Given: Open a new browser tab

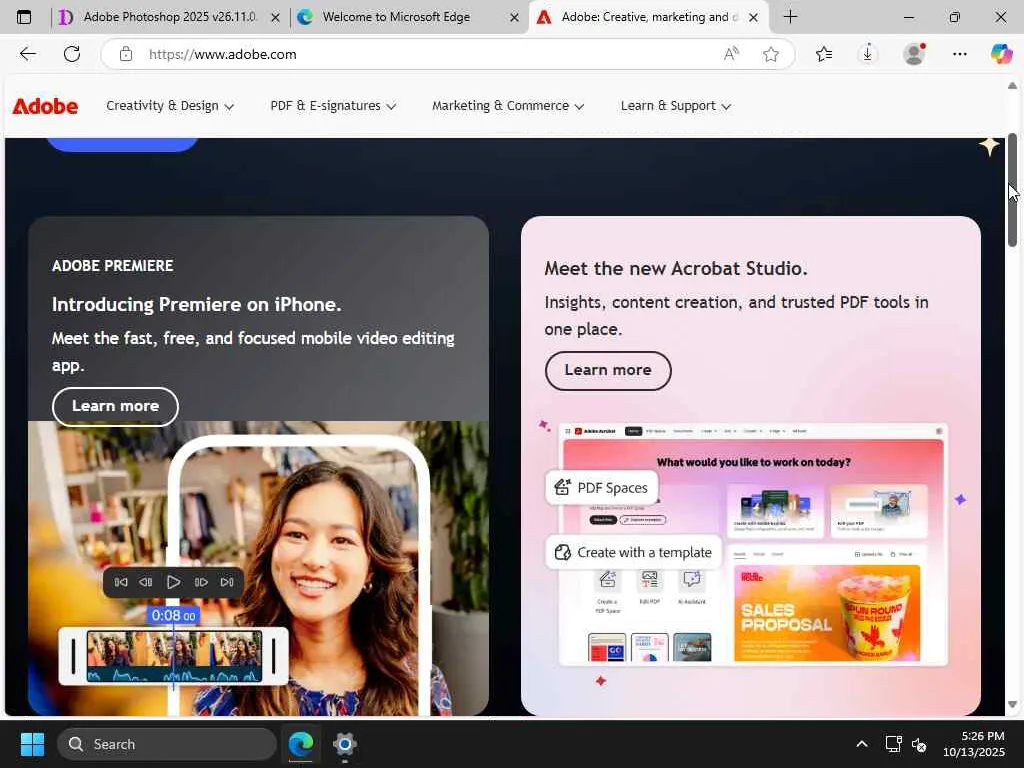Looking at the screenshot, I should pyautogui.click(x=790, y=17).
